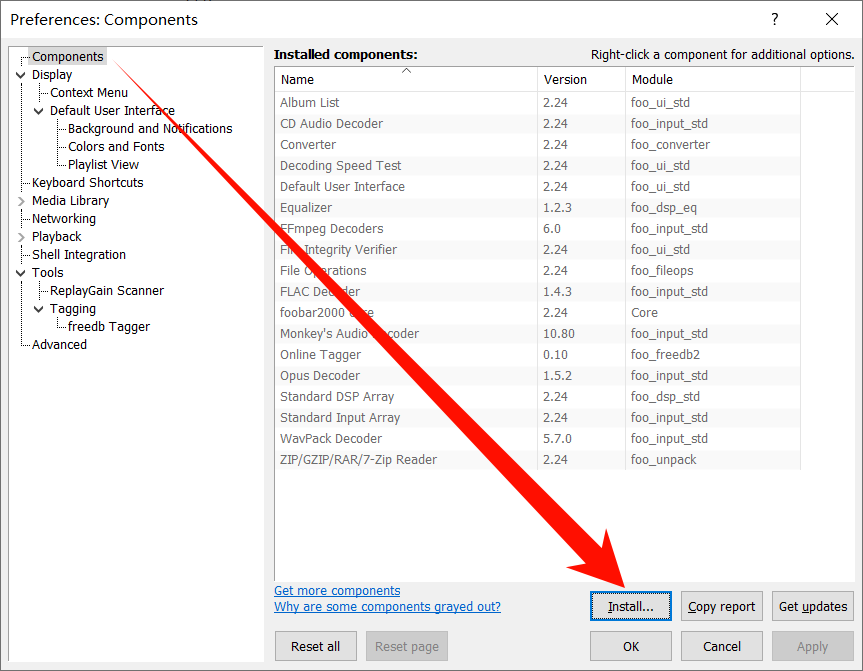Collapse the Default User Interface node
The width and height of the screenshot is (863, 671).
pyautogui.click(x=39, y=111)
